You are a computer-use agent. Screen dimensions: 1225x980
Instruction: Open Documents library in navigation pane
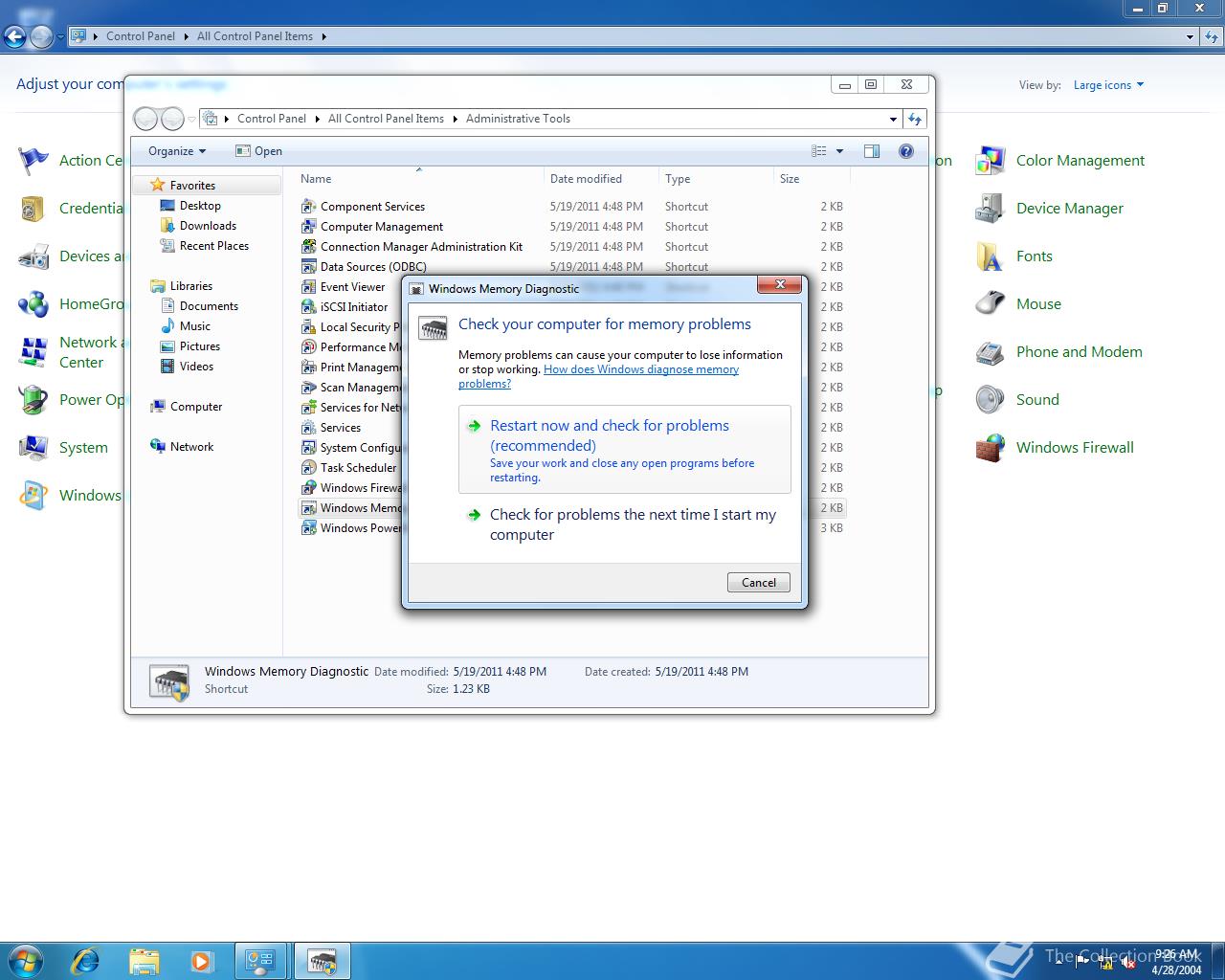[209, 306]
